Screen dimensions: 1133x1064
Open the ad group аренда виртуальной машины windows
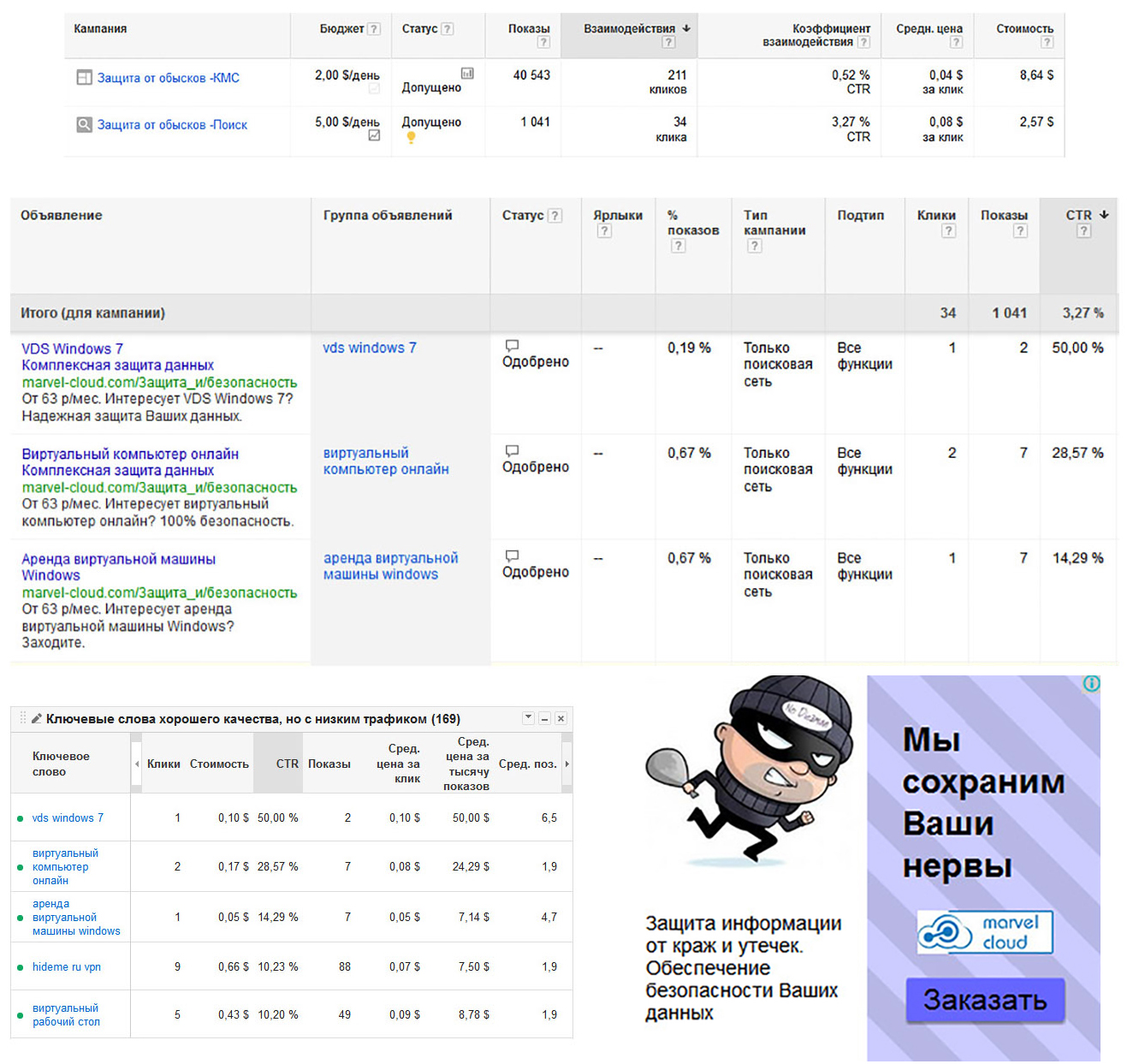coord(390,567)
